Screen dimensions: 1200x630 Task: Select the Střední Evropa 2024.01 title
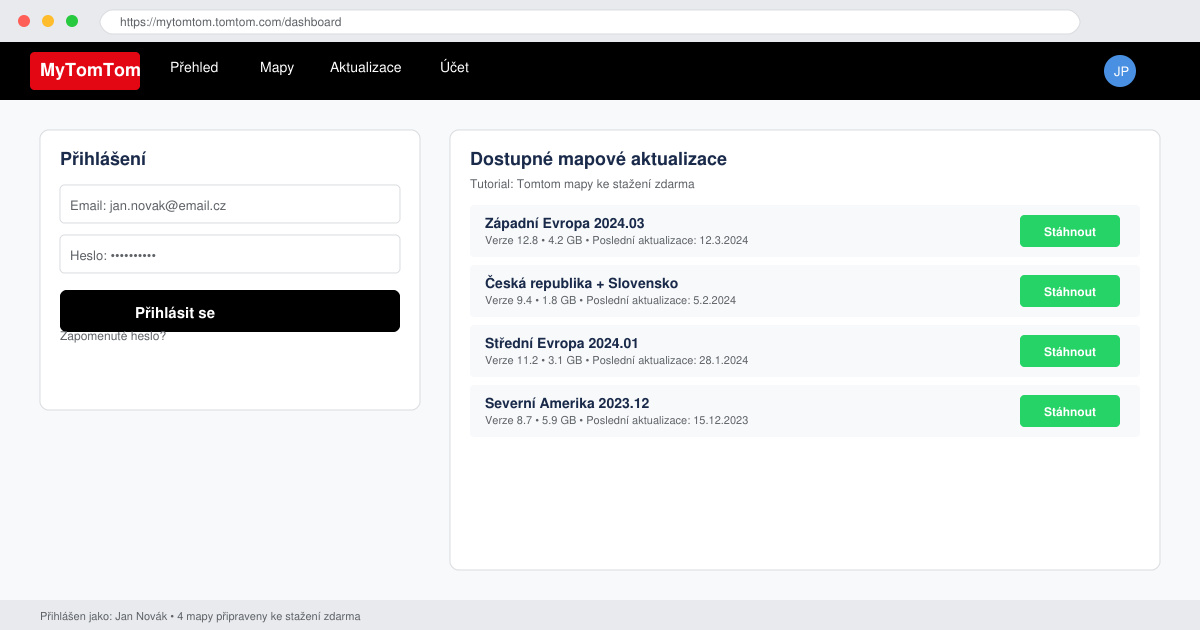(562, 343)
